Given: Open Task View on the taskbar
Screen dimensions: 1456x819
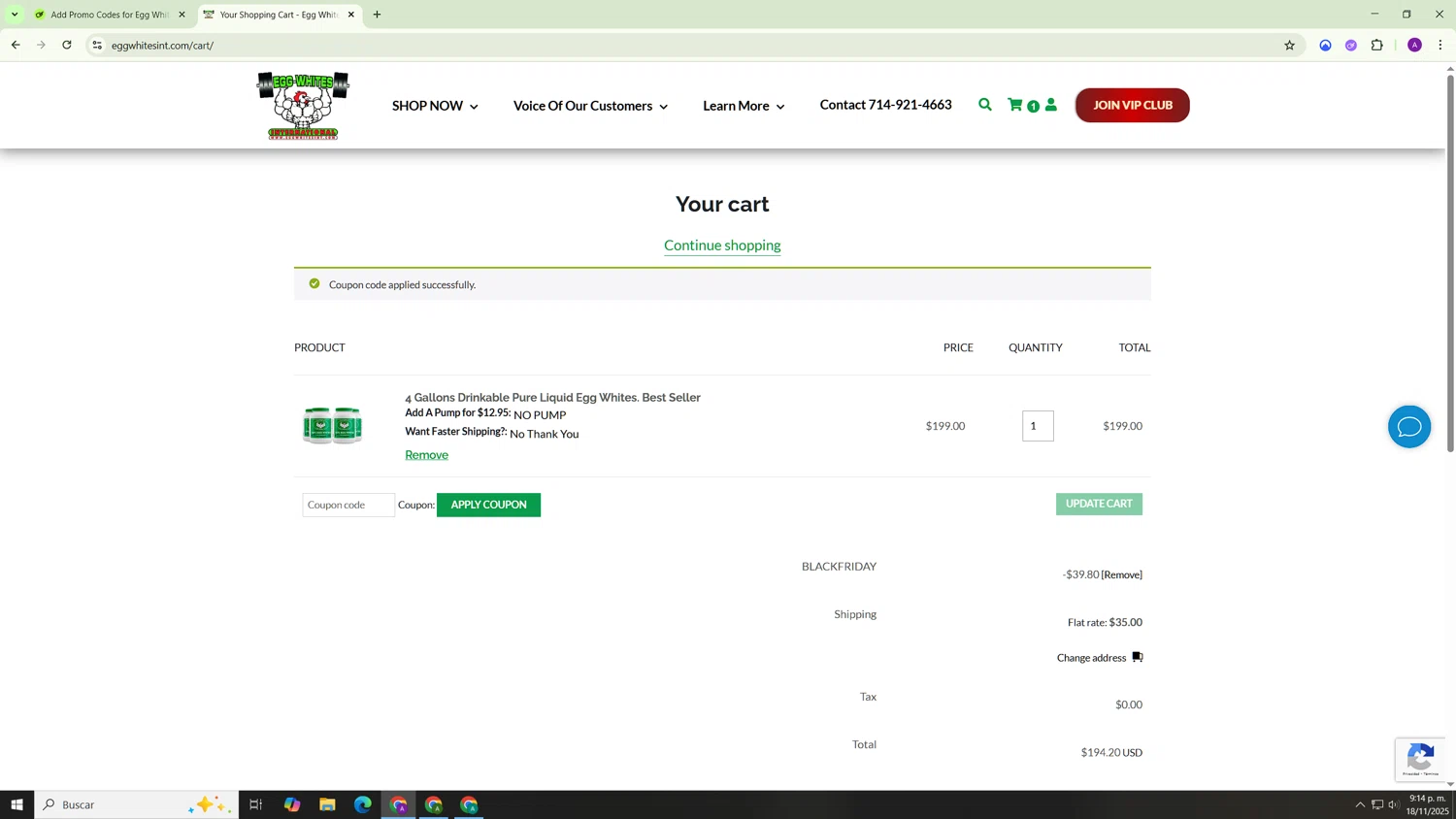Looking at the screenshot, I should pyautogui.click(x=256, y=804).
